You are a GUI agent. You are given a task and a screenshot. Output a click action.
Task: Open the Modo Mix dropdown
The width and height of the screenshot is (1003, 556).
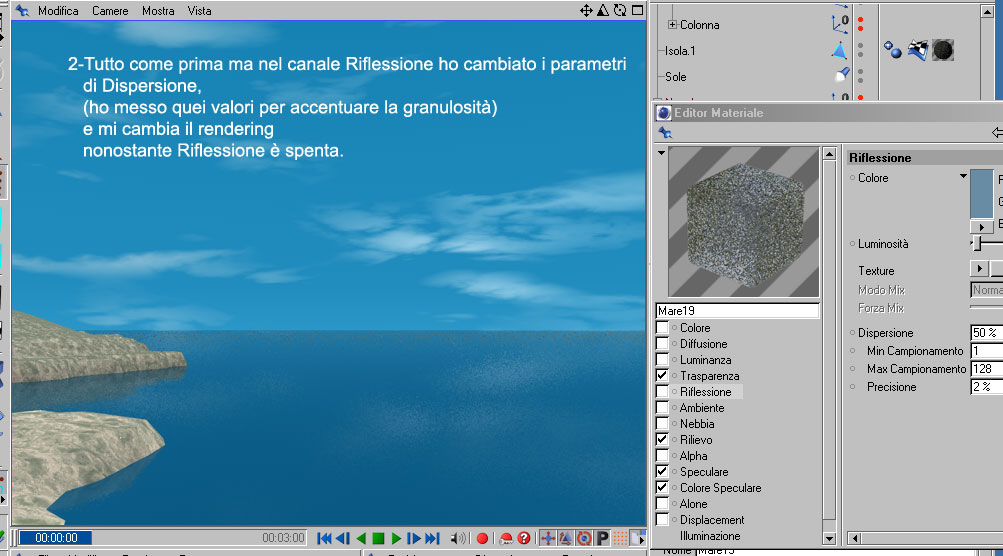coord(986,290)
